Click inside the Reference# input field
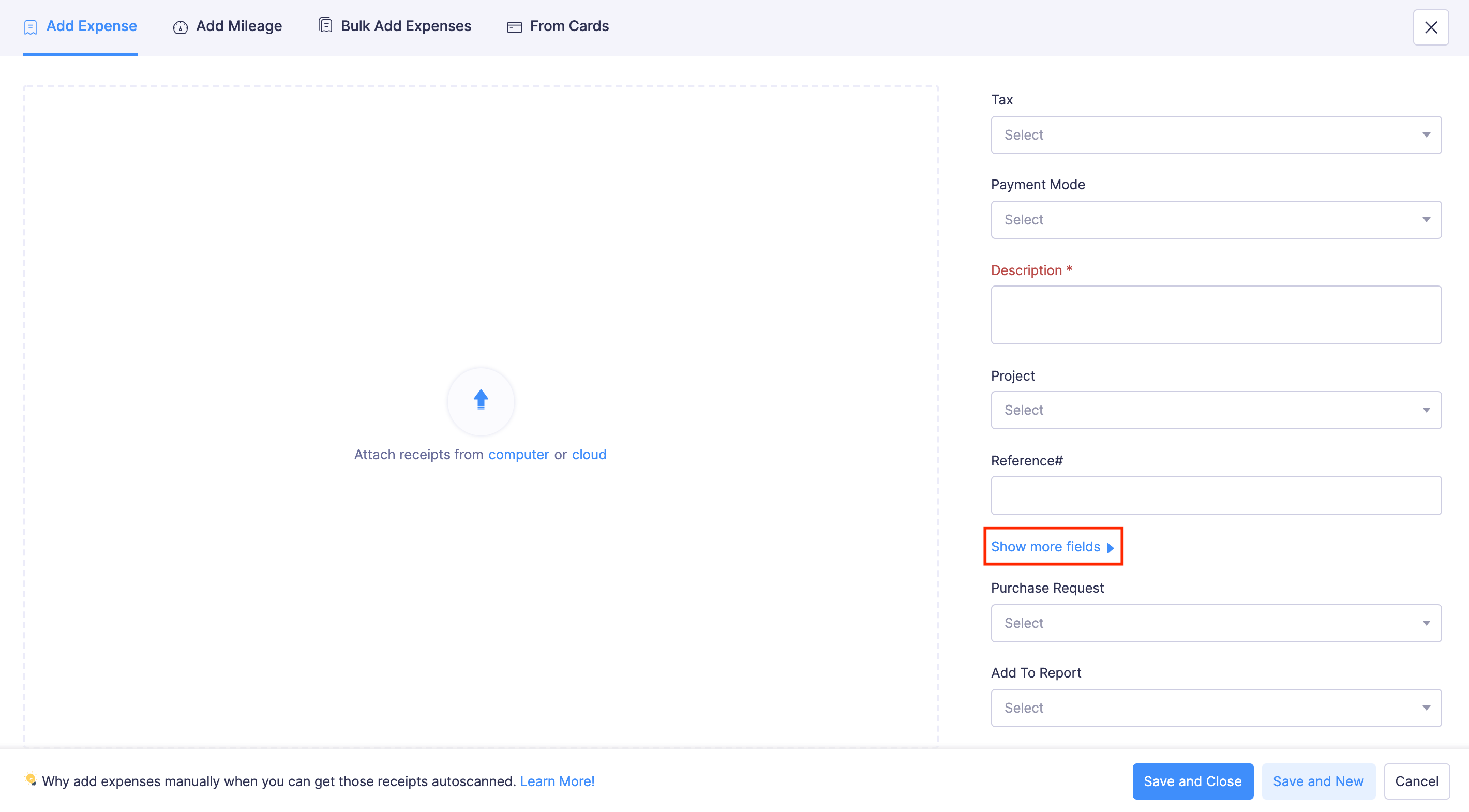The height and width of the screenshot is (812, 1469). [x=1217, y=495]
